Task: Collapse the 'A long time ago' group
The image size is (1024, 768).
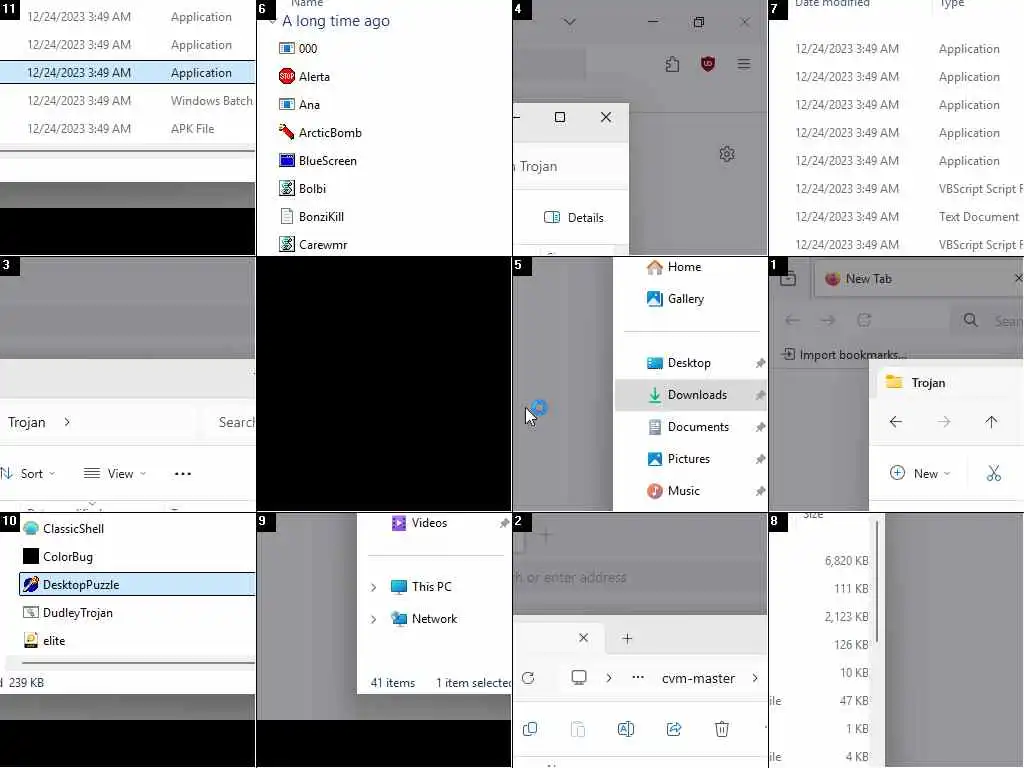Action: pos(272,21)
